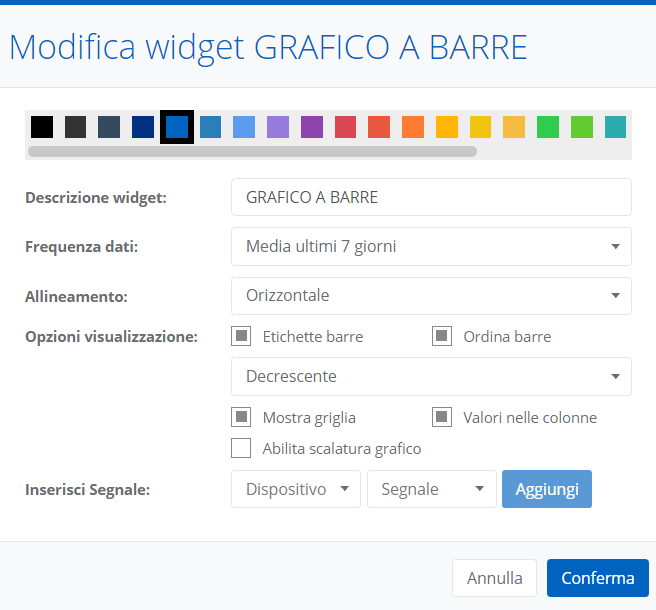Toggle the Ordina barre checkbox
Image resolution: width=656 pixels, height=610 pixels.
tap(442, 336)
